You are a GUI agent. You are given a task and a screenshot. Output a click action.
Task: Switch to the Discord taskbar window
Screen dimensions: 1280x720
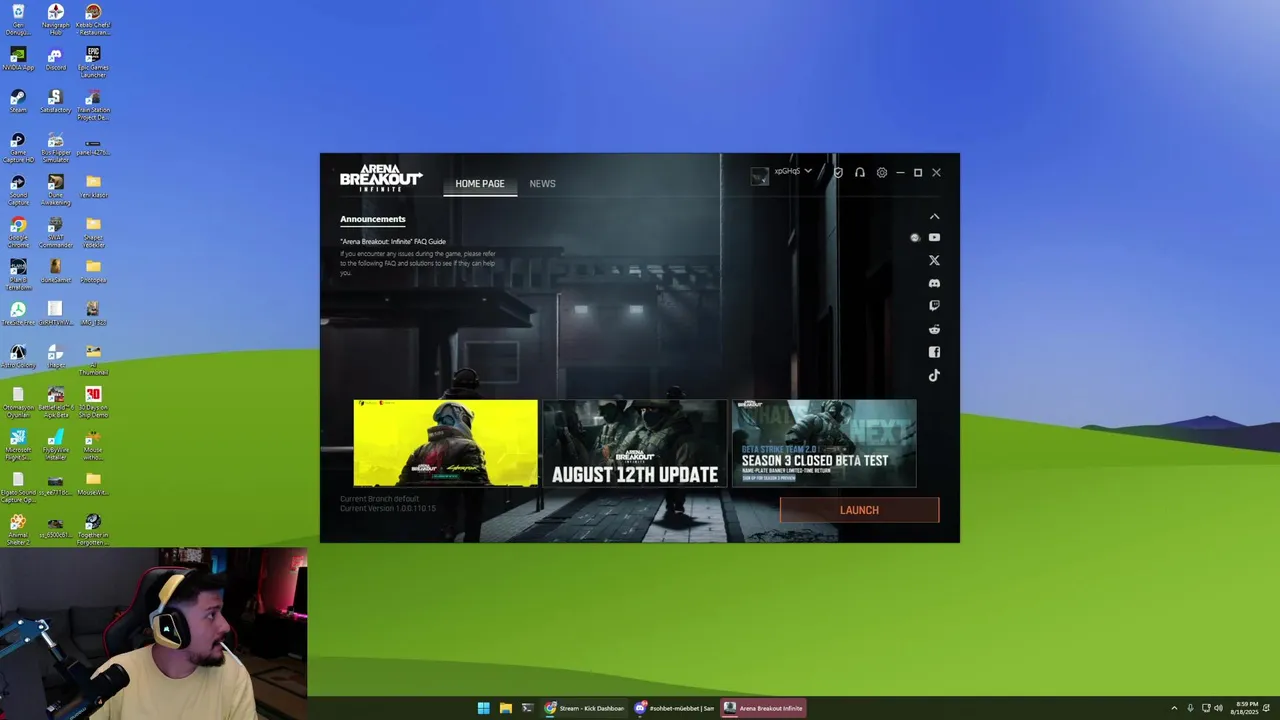[675, 708]
